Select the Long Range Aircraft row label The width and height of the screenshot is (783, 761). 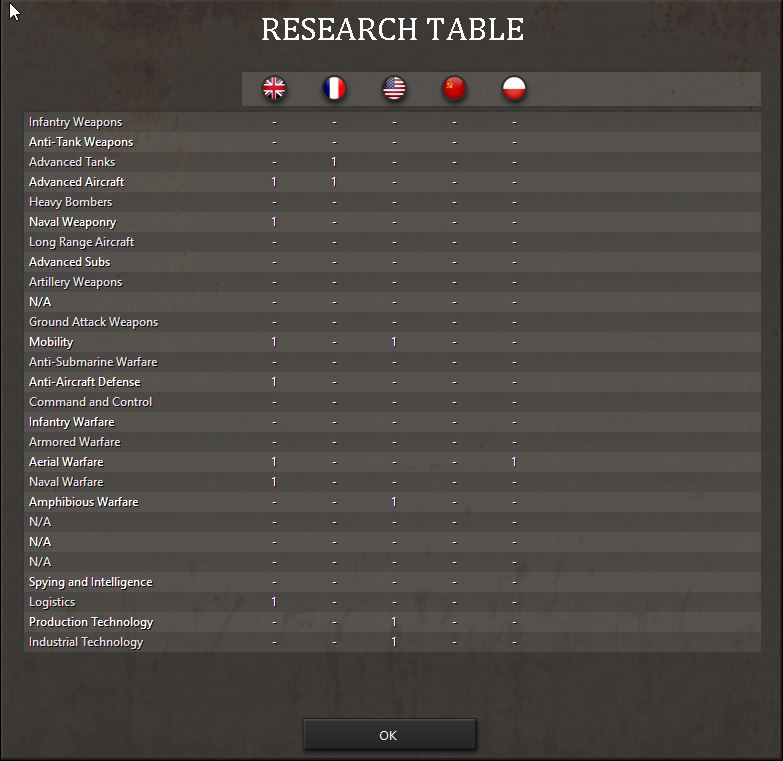(x=81, y=242)
